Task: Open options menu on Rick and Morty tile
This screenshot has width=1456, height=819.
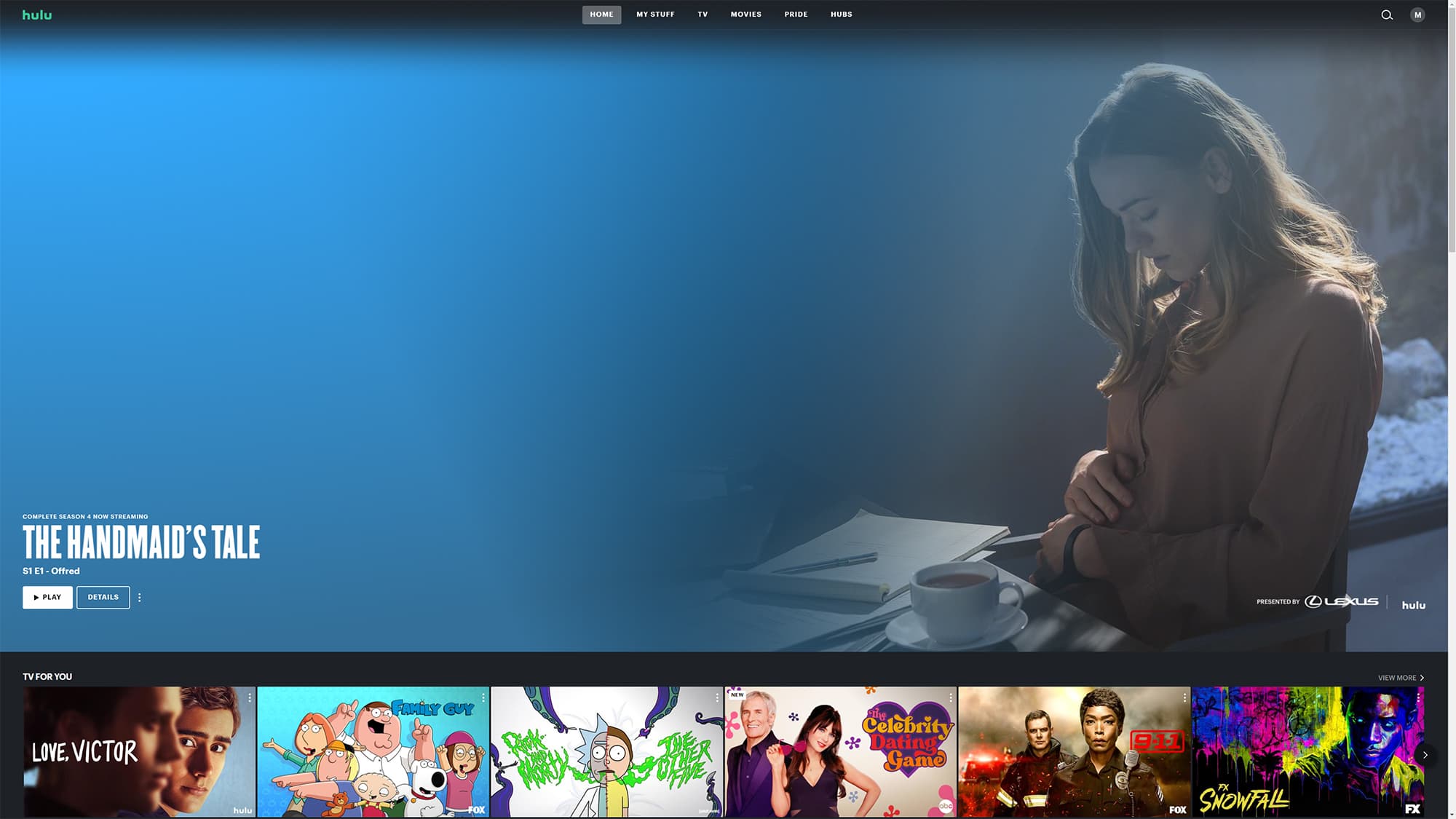Action: click(x=717, y=697)
